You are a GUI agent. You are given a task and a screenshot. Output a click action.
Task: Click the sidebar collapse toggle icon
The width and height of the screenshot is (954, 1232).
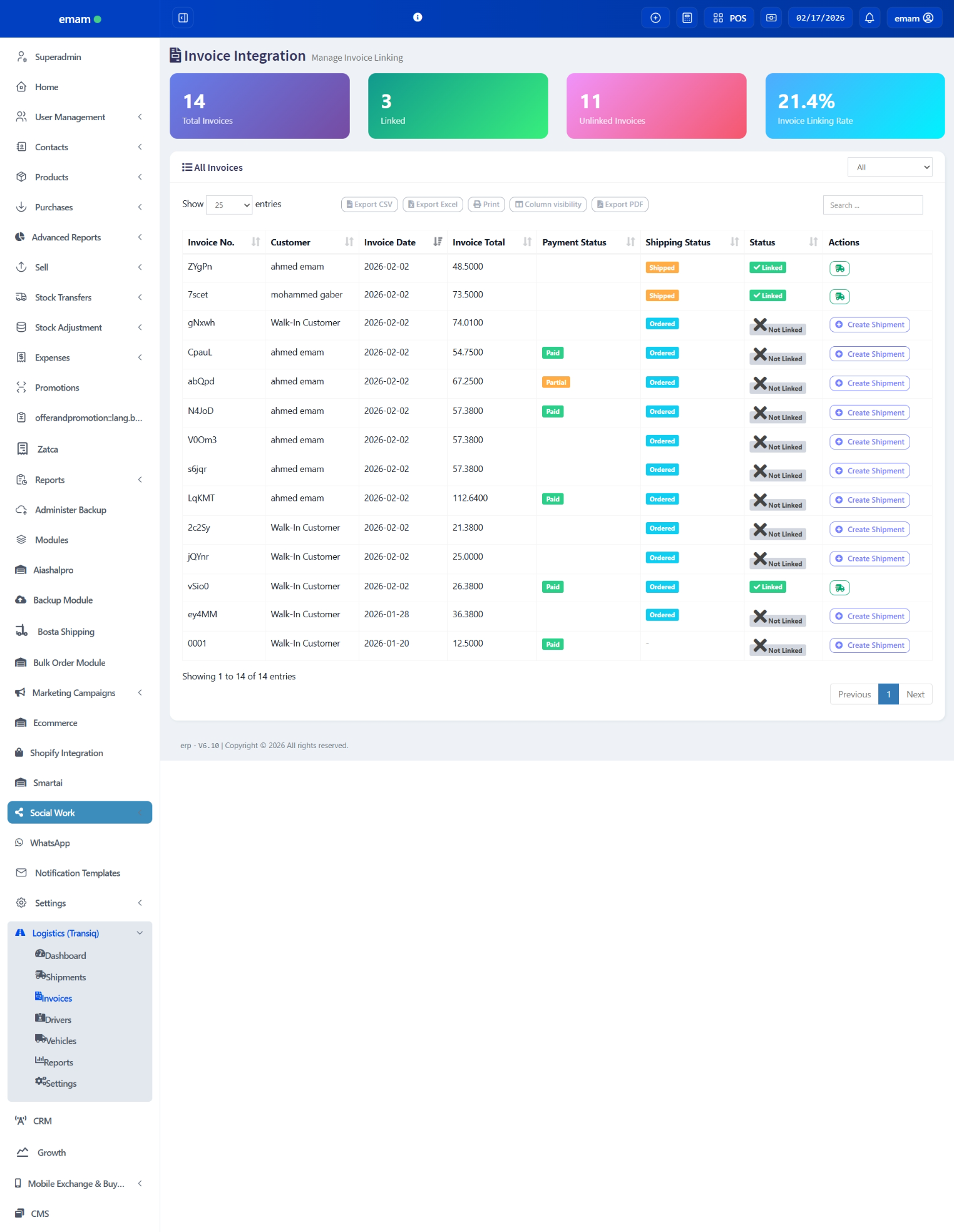pos(183,18)
